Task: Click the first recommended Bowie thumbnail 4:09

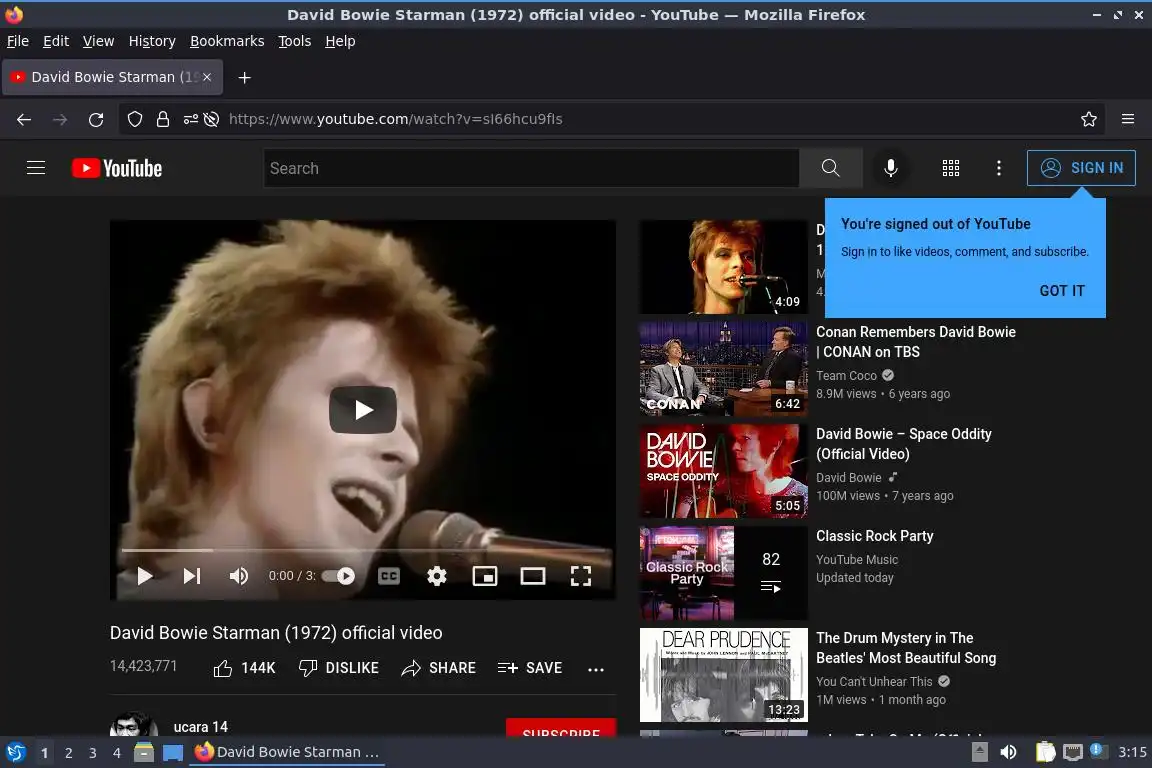Action: point(724,267)
